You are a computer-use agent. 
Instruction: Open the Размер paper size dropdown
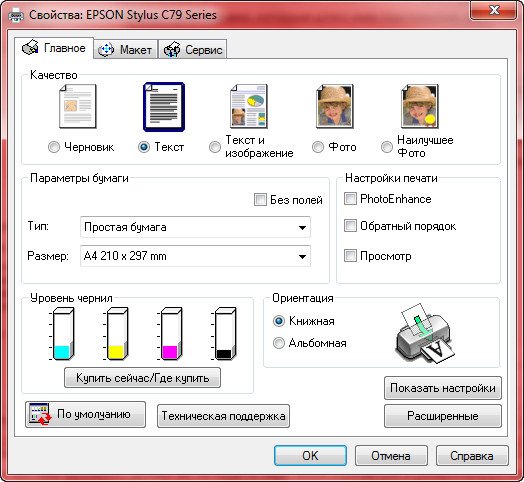click(195, 256)
